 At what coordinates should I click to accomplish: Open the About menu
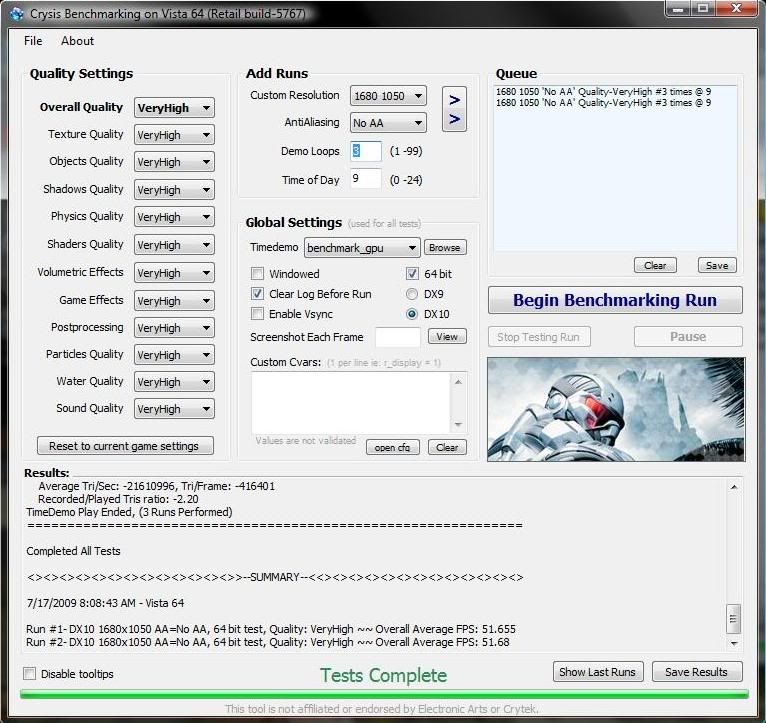point(77,41)
